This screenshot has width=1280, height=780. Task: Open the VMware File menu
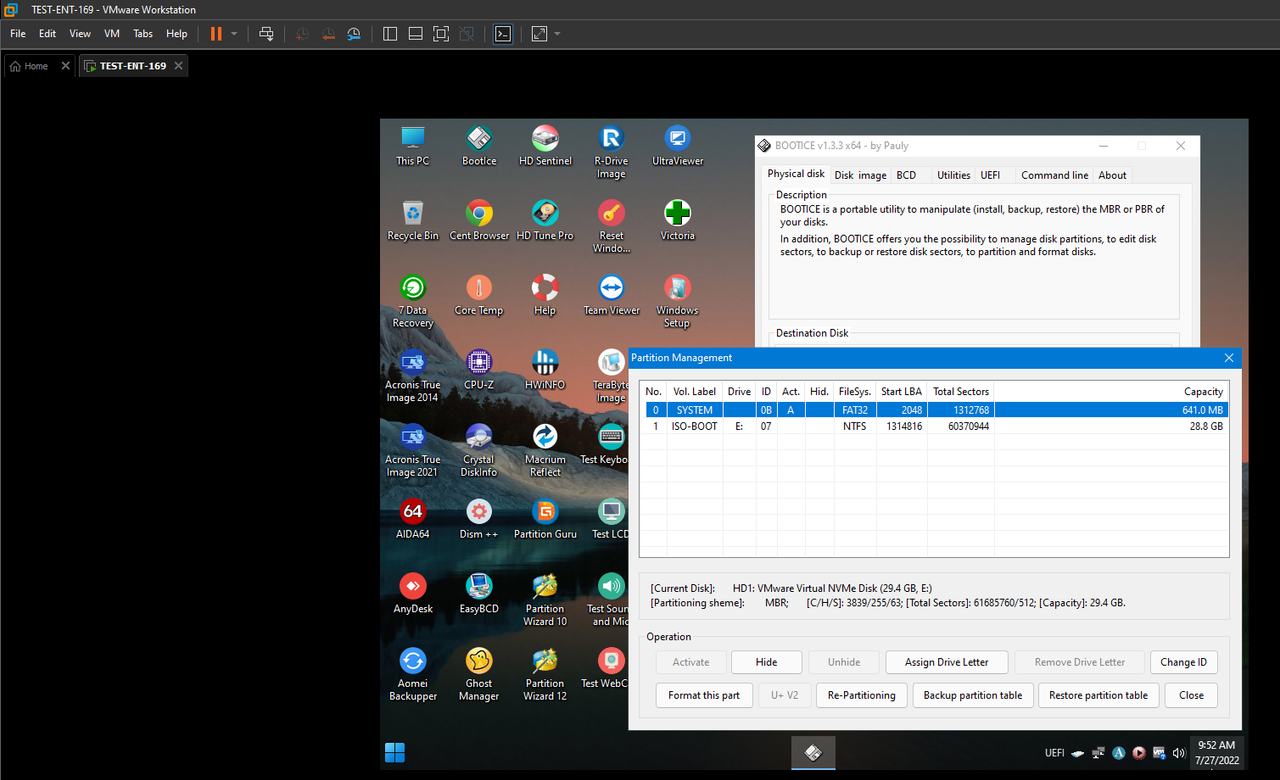[x=18, y=33]
